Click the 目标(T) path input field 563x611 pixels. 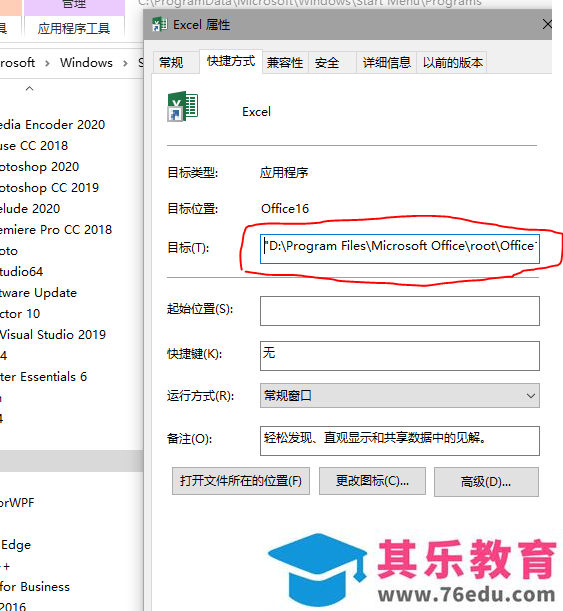(400, 249)
